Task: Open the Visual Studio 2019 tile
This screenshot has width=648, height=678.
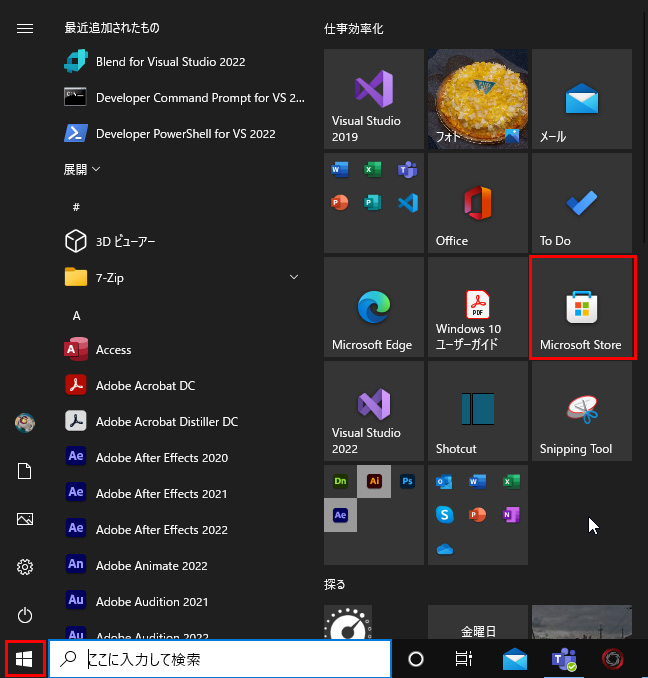Action: pos(373,99)
